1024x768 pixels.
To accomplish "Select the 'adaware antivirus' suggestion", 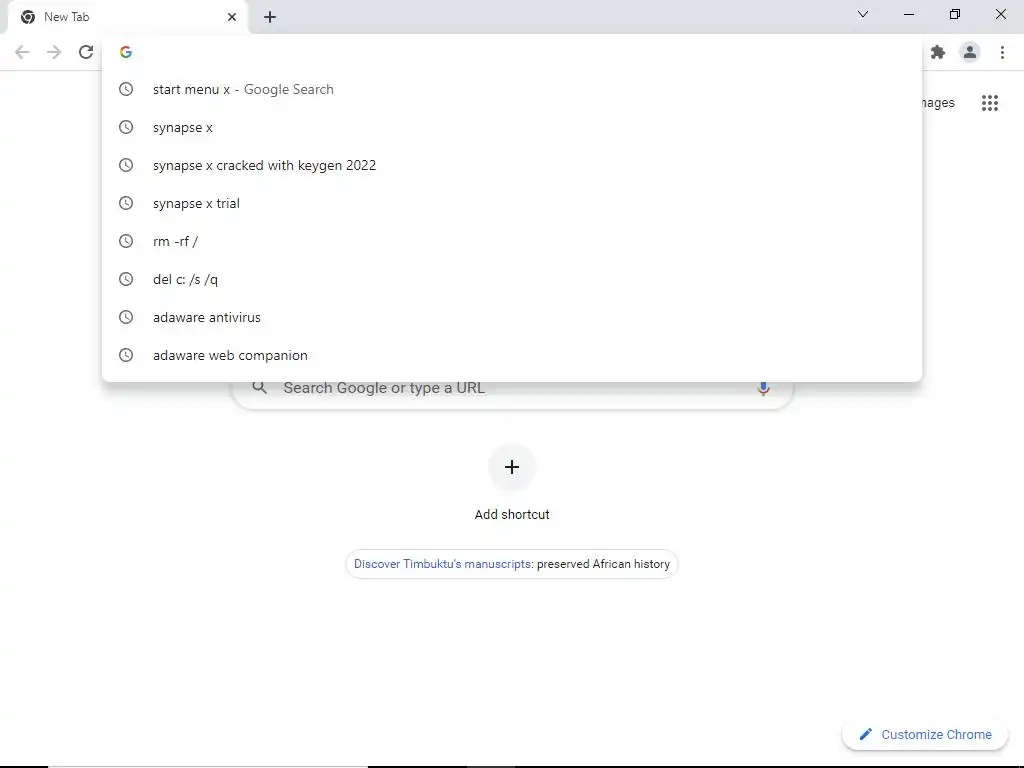I will click(512, 317).
